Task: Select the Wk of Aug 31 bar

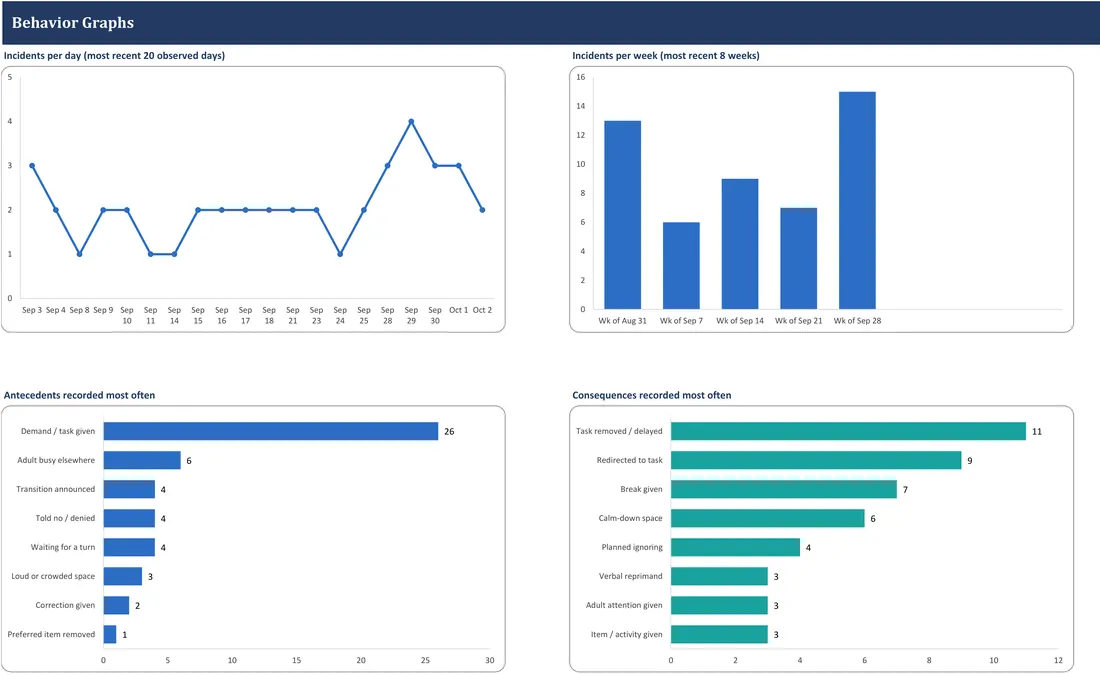Action: click(622, 215)
